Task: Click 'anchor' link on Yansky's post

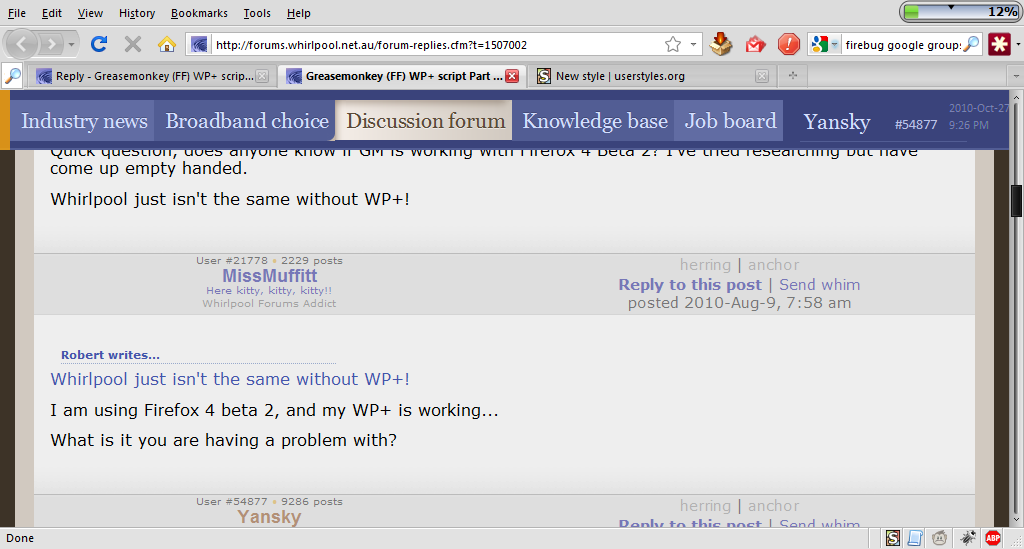Action: point(773,505)
